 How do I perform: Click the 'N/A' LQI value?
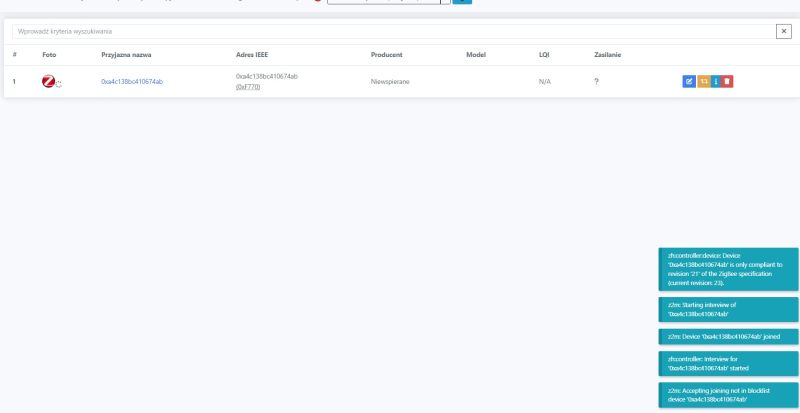(x=544, y=82)
